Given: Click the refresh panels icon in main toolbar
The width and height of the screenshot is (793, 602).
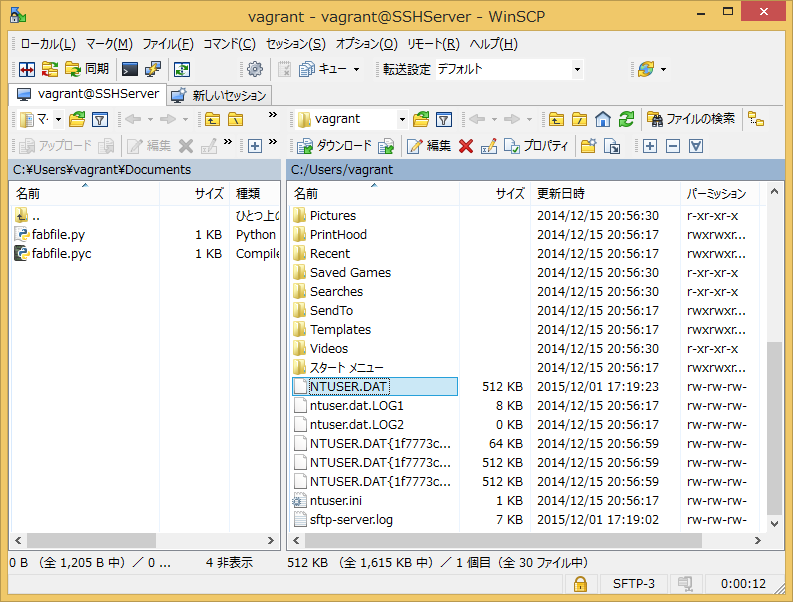Looking at the screenshot, I should (182, 69).
